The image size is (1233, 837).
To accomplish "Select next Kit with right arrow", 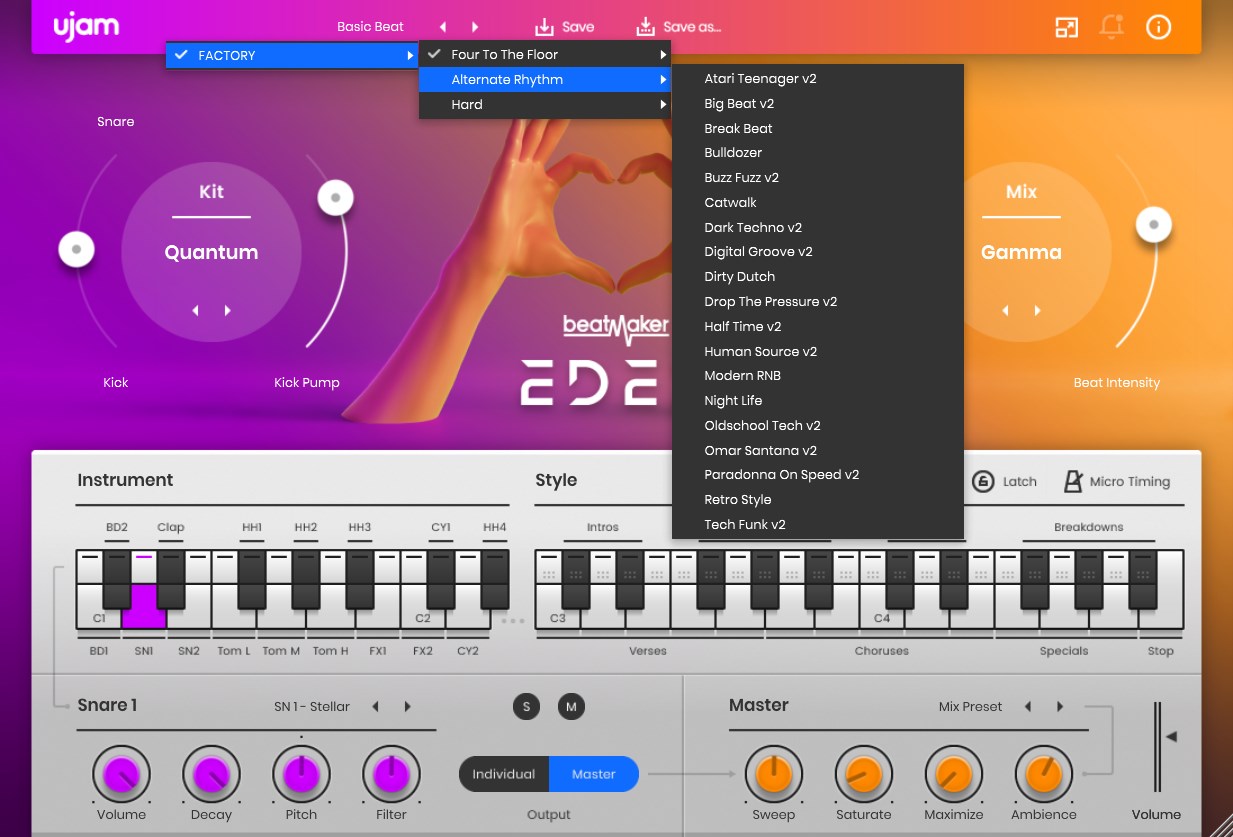I will (228, 311).
